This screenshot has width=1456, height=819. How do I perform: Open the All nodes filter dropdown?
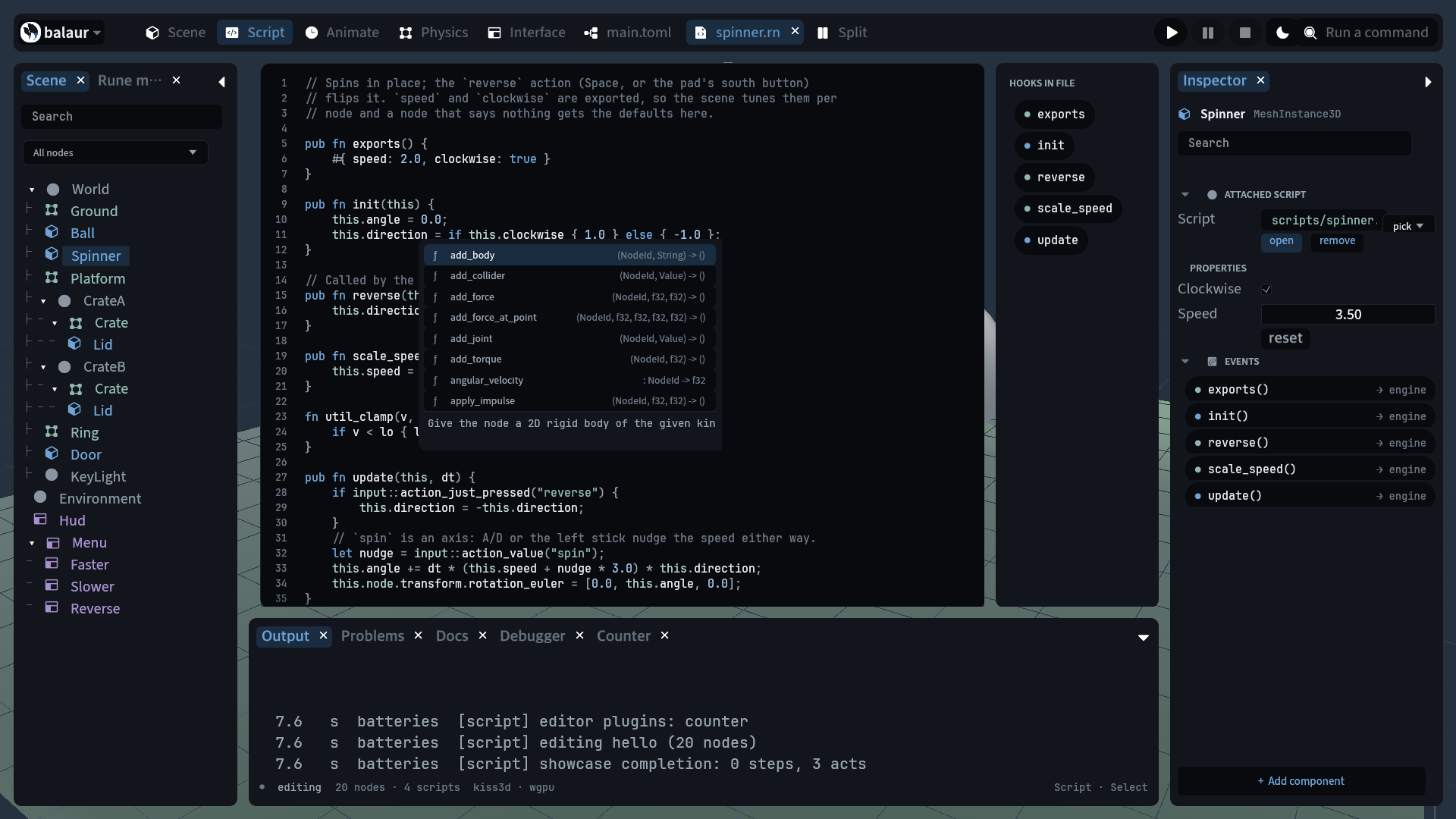[115, 152]
